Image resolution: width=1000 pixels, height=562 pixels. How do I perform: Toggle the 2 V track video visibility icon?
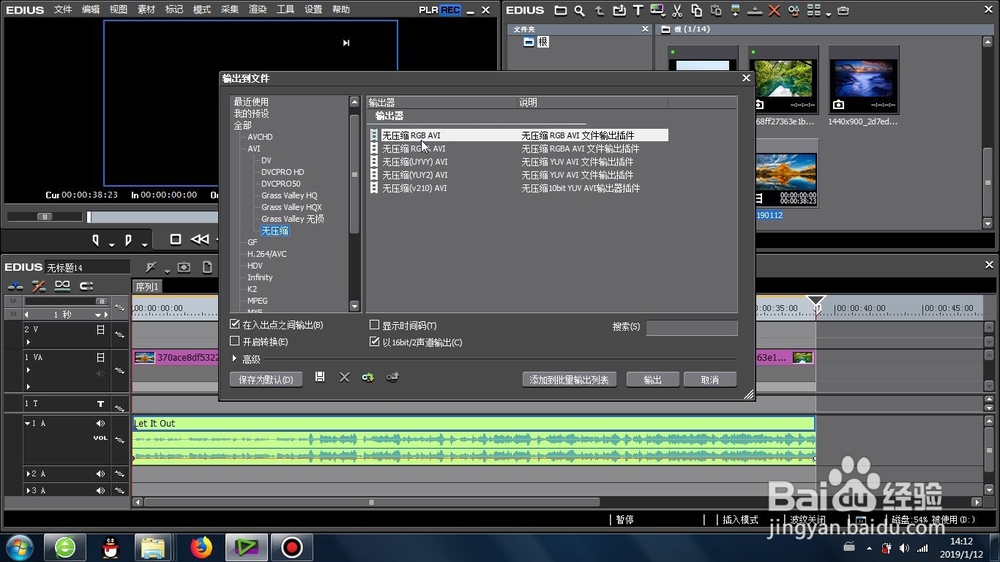pos(100,330)
